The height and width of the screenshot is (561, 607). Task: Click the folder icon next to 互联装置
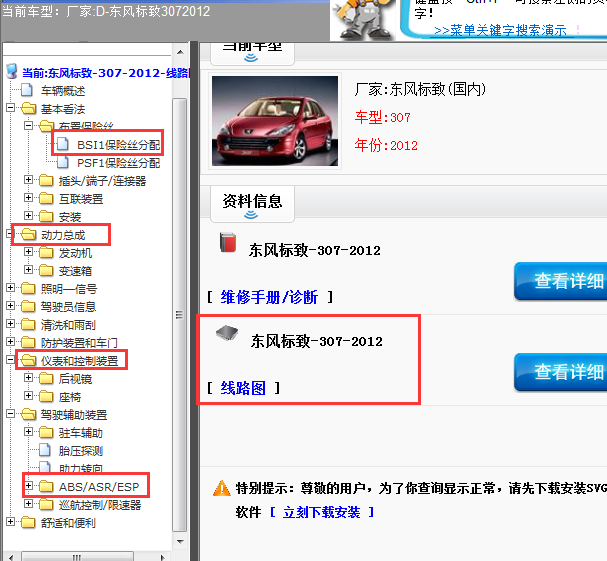click(x=46, y=199)
